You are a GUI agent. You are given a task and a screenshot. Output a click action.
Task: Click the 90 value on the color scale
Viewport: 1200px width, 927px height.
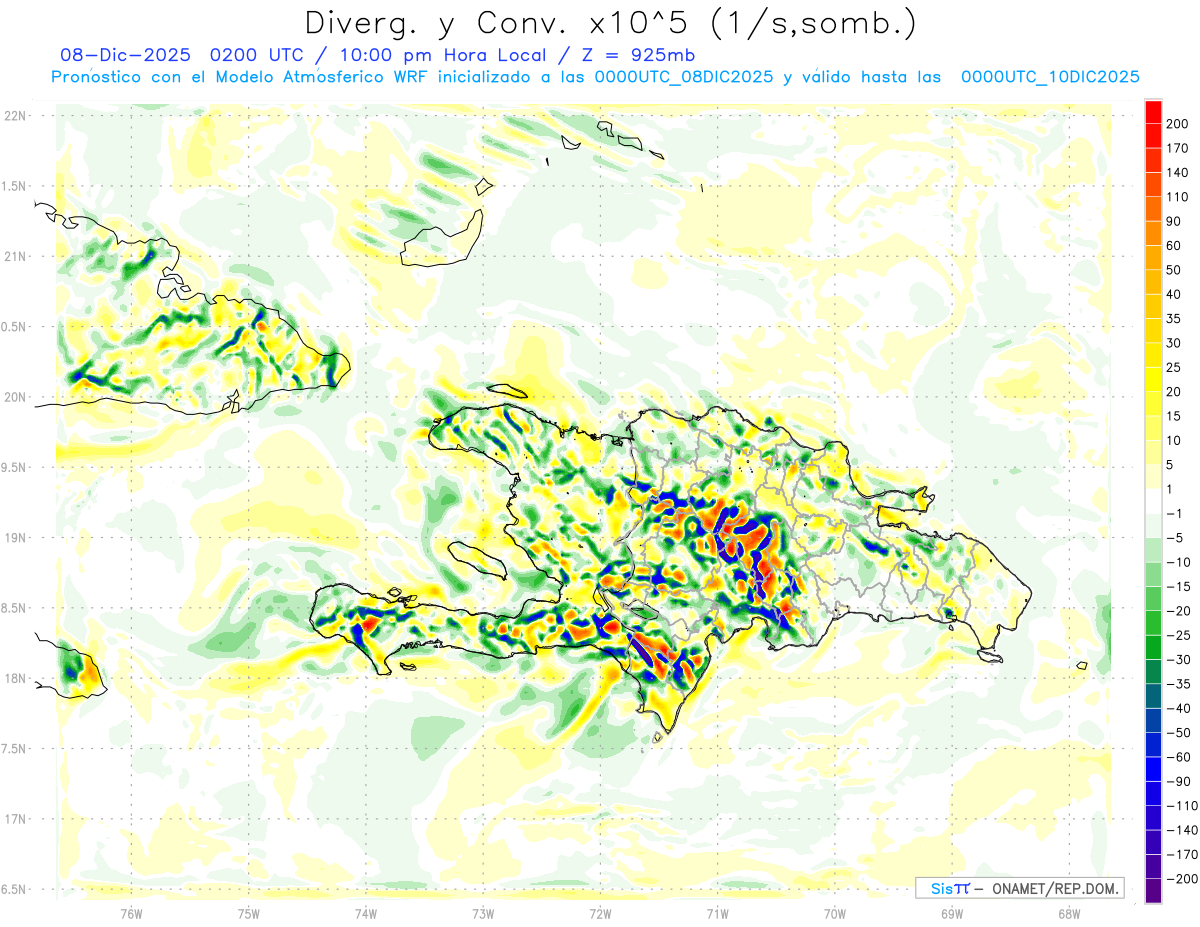point(1174,221)
